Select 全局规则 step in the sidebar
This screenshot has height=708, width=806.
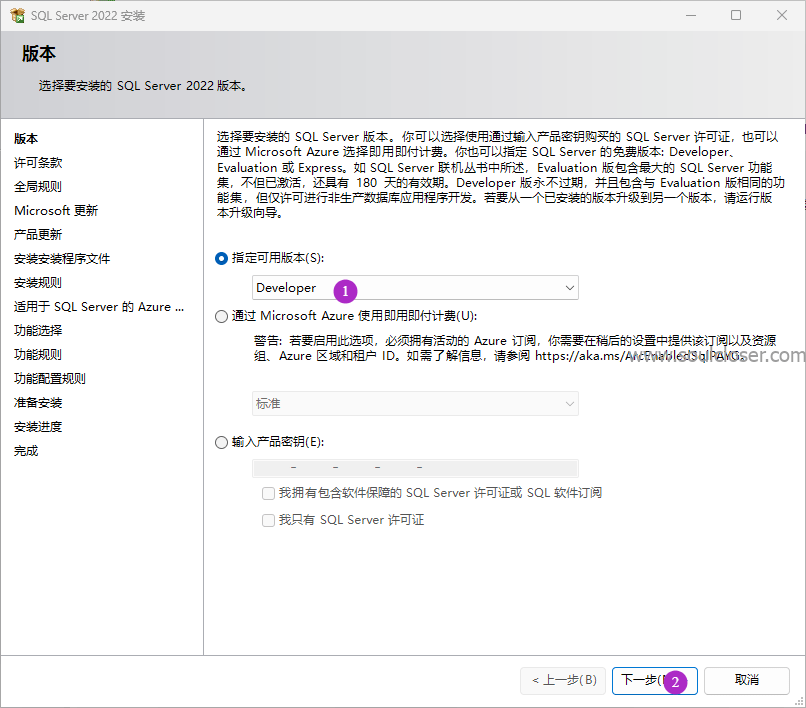(x=38, y=187)
